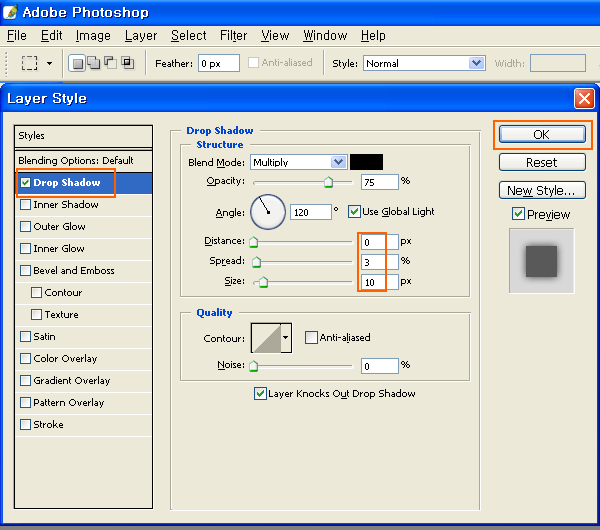Select the Intersect with selection icon
This screenshot has height=530, width=600.
[127, 62]
